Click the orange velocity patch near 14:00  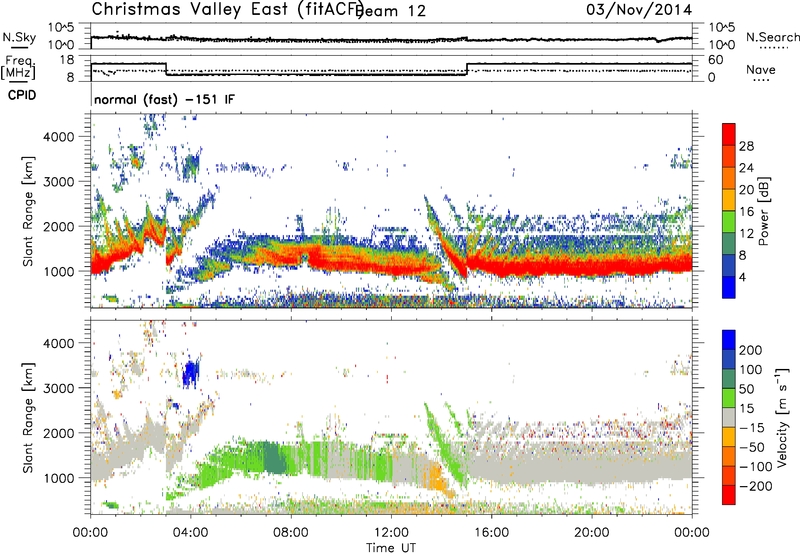click(x=435, y=476)
